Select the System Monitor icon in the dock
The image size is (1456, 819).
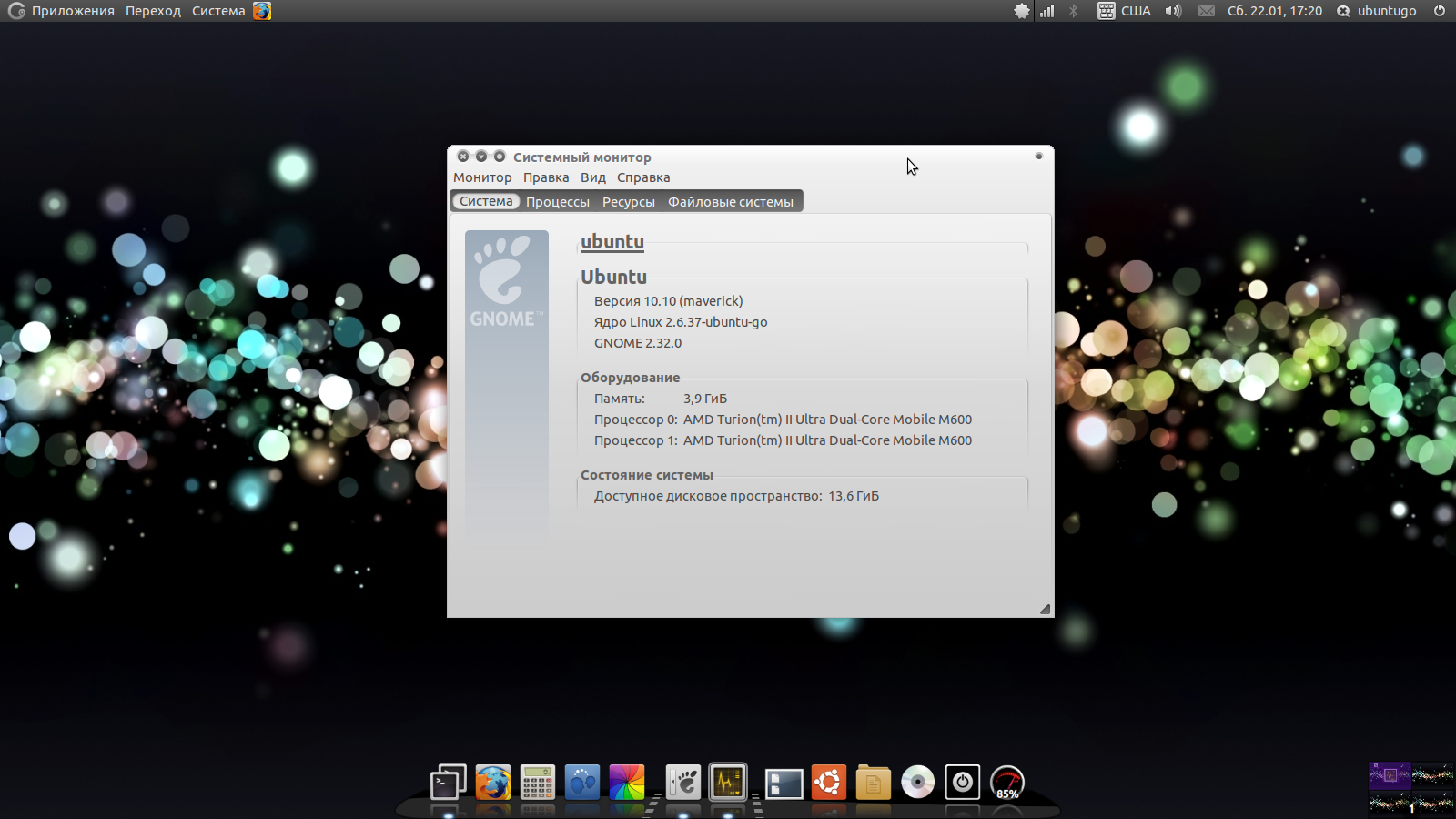click(728, 782)
